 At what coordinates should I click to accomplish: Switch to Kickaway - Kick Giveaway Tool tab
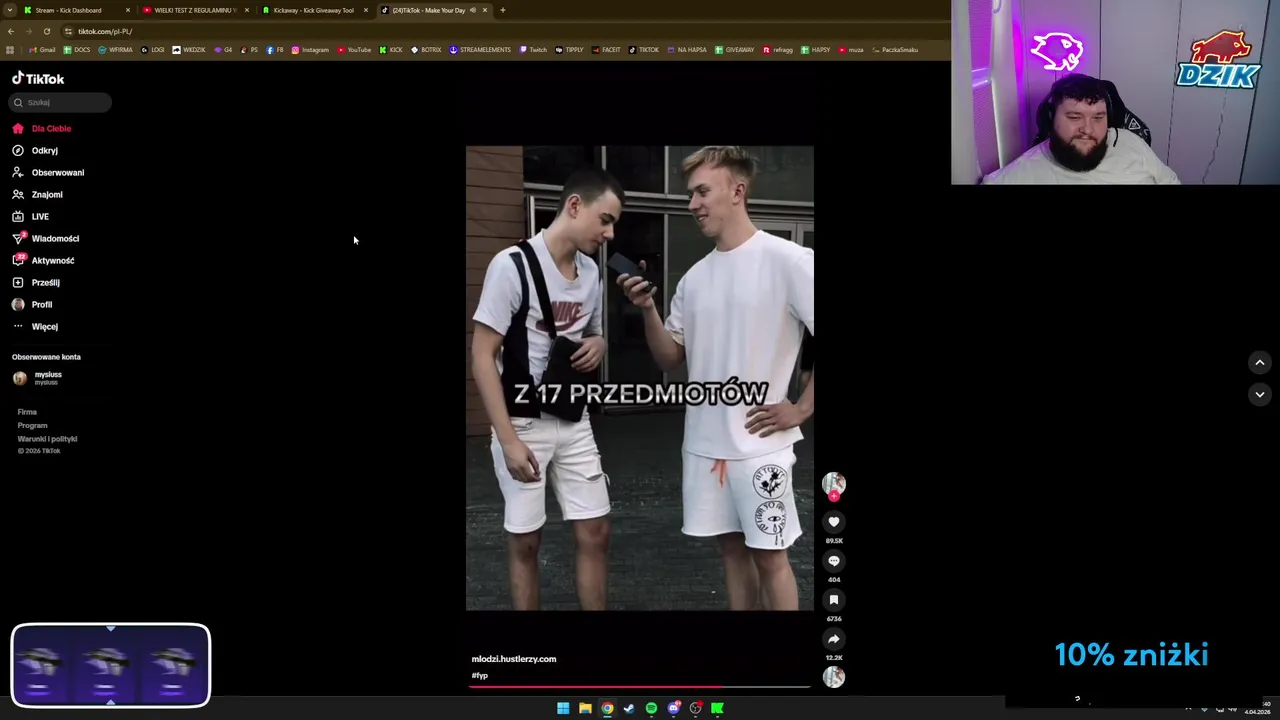[x=314, y=10]
